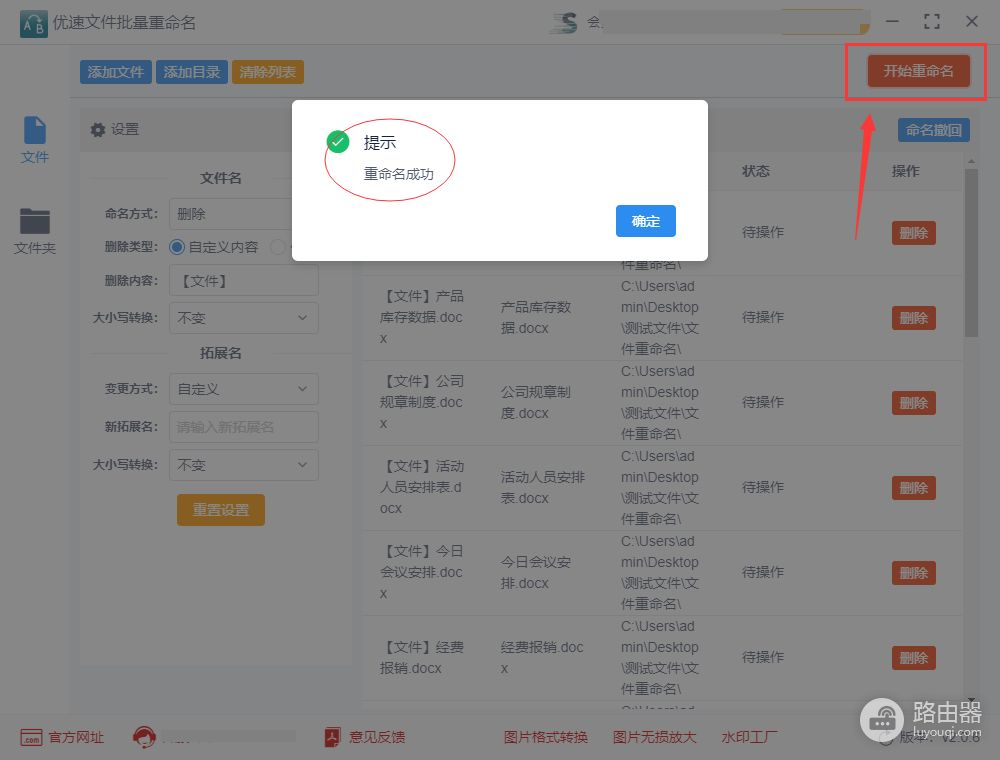This screenshot has height=760, width=1000.
Task: Open the 水印工厂 link
Action: (x=749, y=737)
